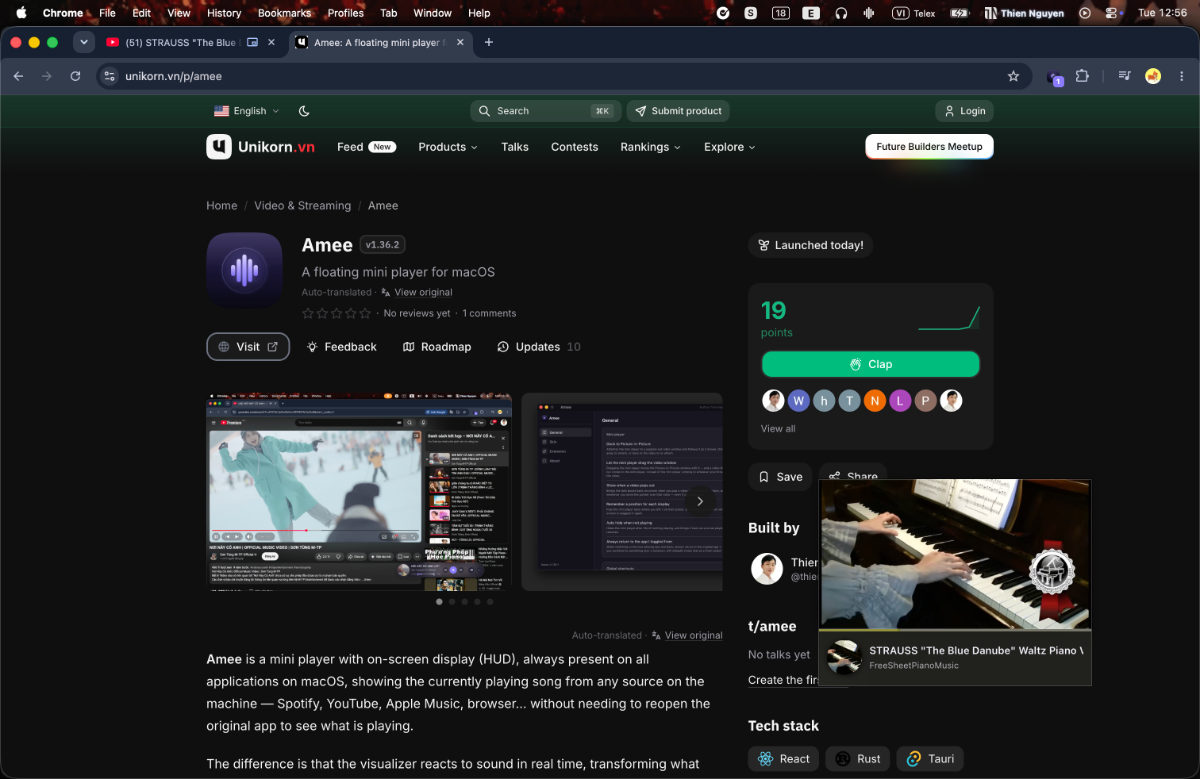Viewport: 1200px width, 779px height.
Task: Click the green Clap button
Action: click(x=871, y=364)
